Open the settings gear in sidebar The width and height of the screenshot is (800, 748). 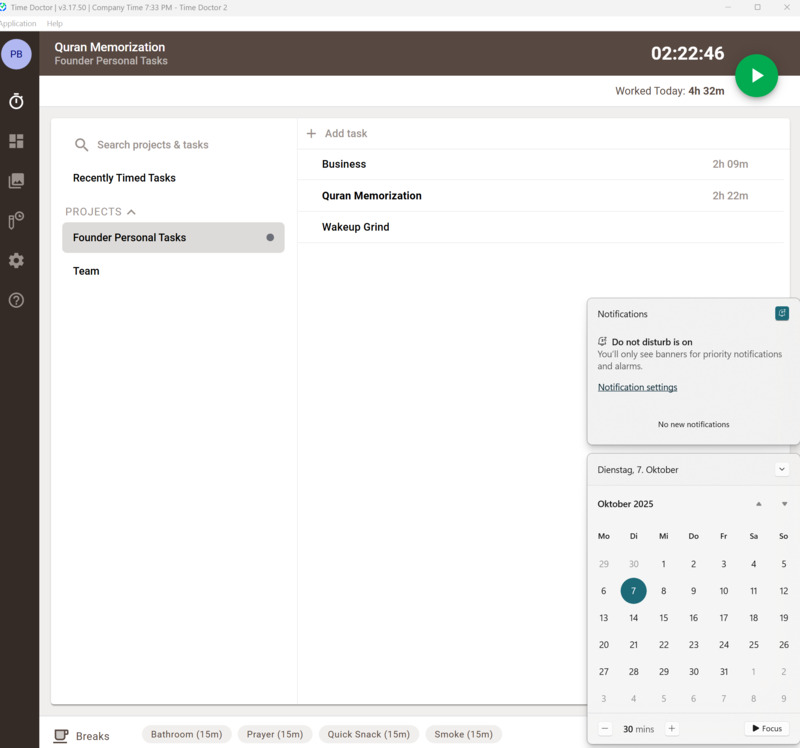[x=16, y=260]
